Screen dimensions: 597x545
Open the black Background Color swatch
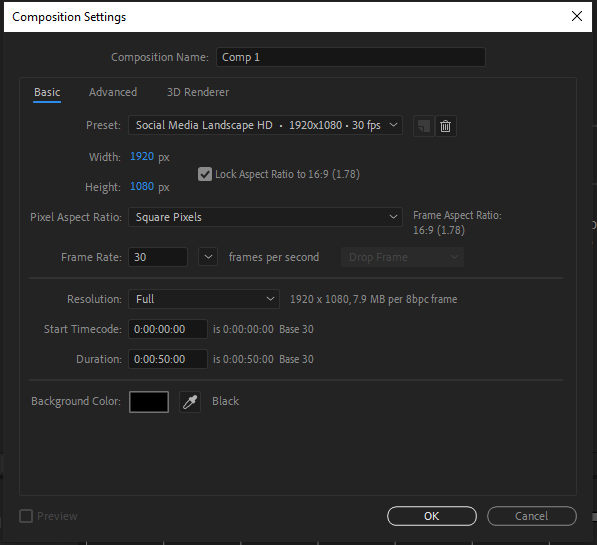point(149,402)
